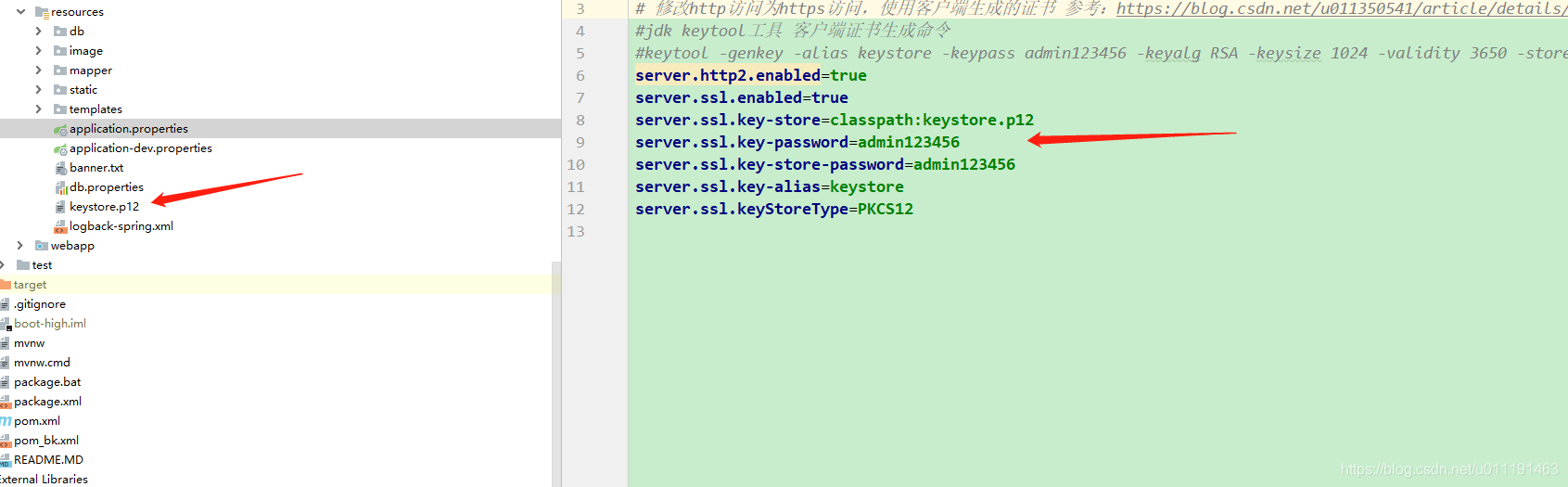This screenshot has width=1568, height=487.
Task: Expand the db folder arrow
Action: (x=38, y=32)
